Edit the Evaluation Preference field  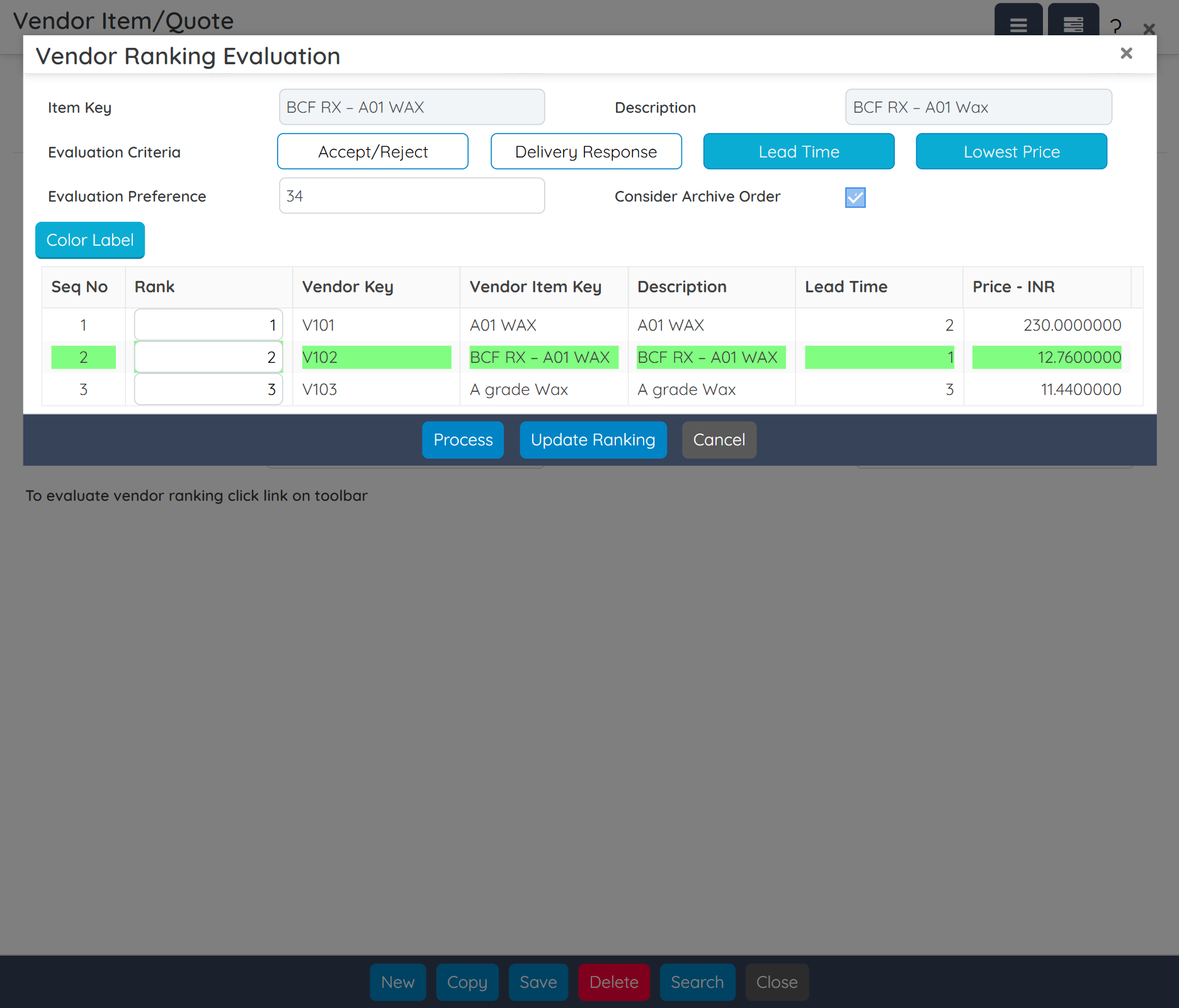(x=412, y=196)
